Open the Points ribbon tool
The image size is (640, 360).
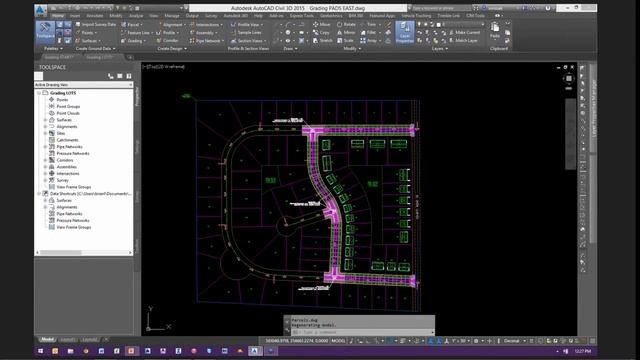tap(86, 33)
